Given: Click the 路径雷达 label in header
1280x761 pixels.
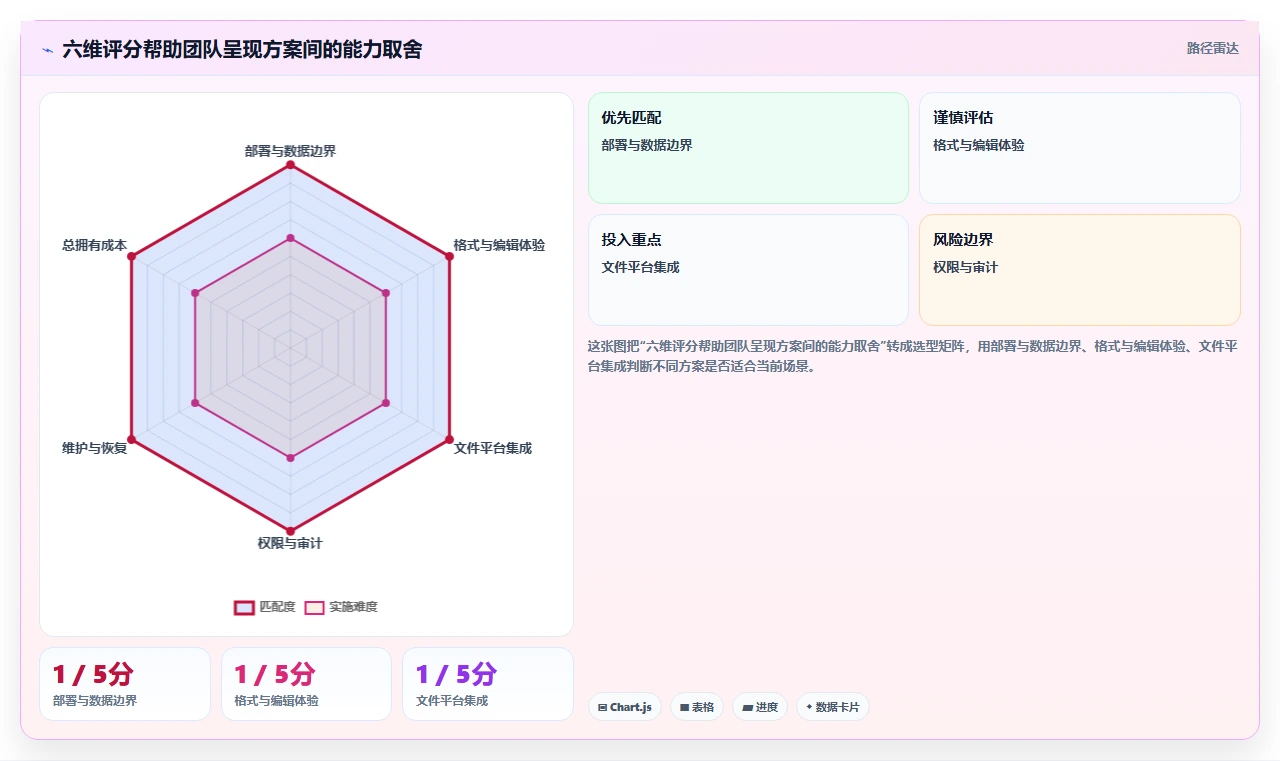Looking at the screenshot, I should 1212,48.
